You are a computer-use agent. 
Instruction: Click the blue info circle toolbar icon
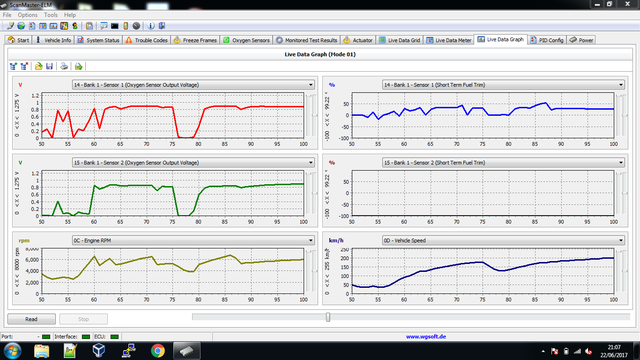pyautogui.click(x=151, y=26)
